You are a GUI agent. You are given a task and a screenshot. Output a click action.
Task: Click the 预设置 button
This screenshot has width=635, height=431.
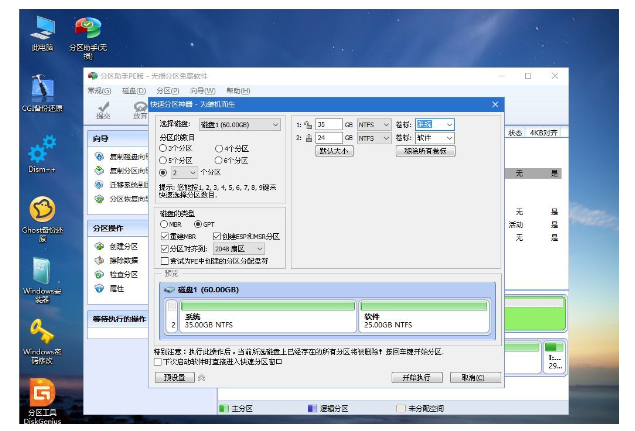(175, 378)
